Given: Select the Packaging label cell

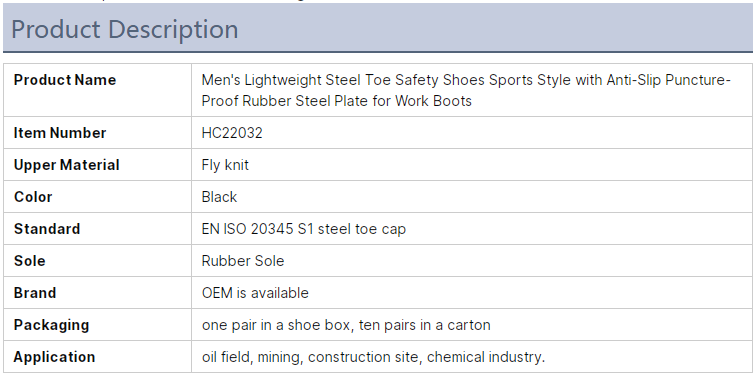Looking at the screenshot, I should click(97, 324).
